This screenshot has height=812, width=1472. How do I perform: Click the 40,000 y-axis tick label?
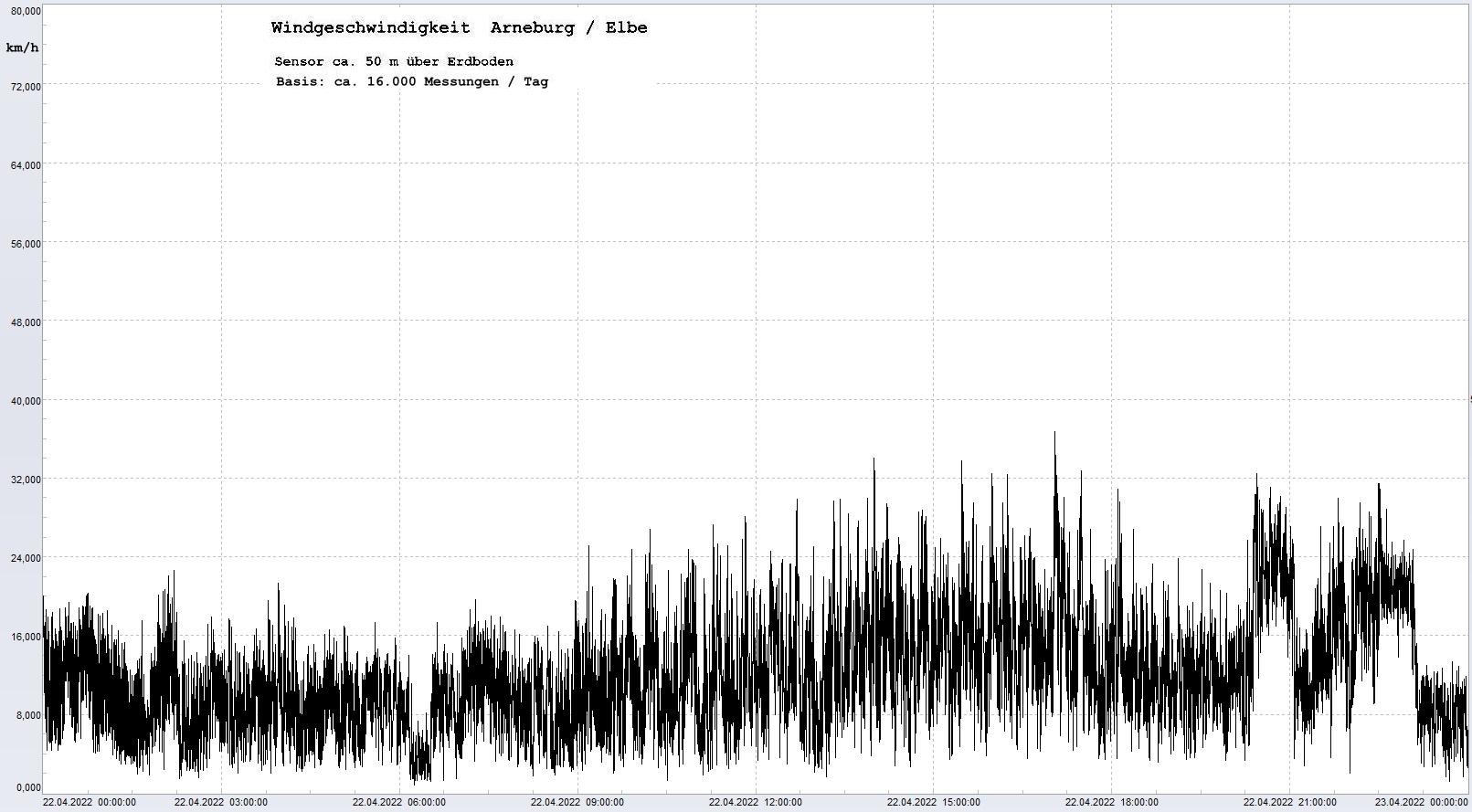(x=23, y=401)
